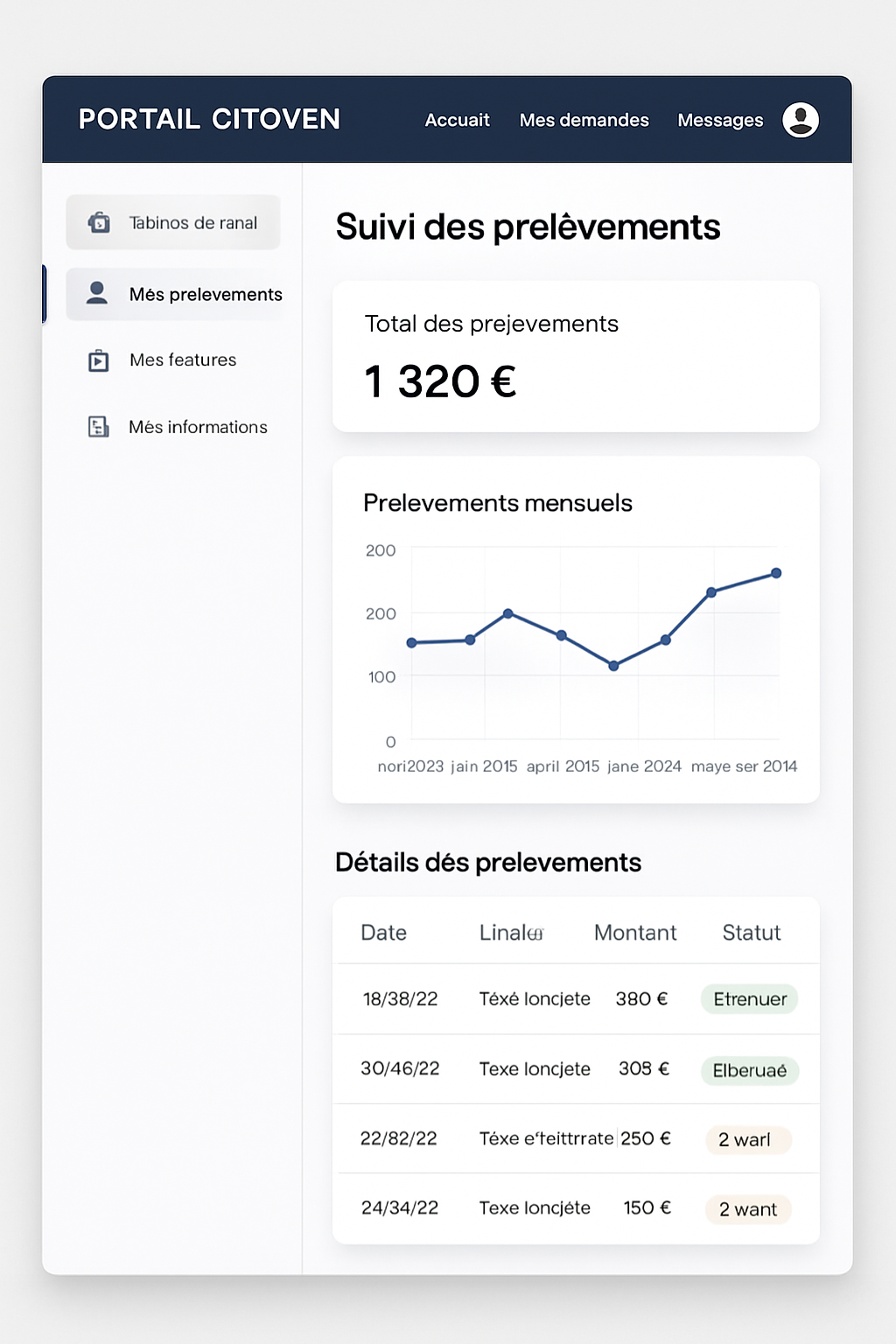Select the person icon next to Més prelevements

(x=97, y=294)
